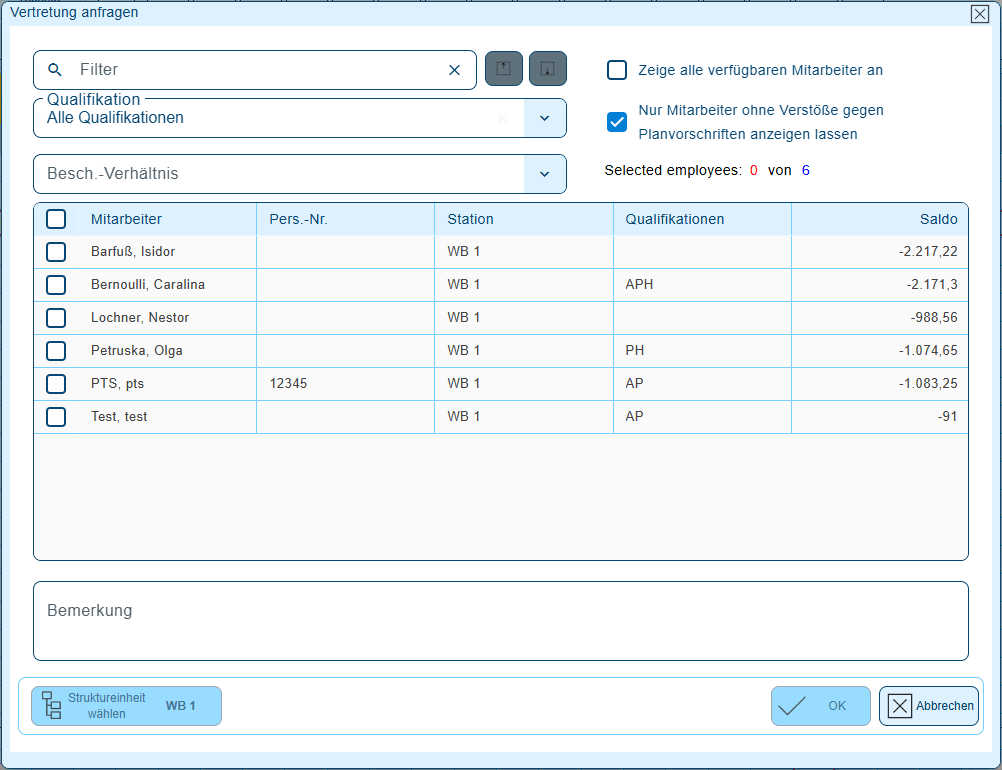Check the row for Petruska, Olga

tap(56, 351)
